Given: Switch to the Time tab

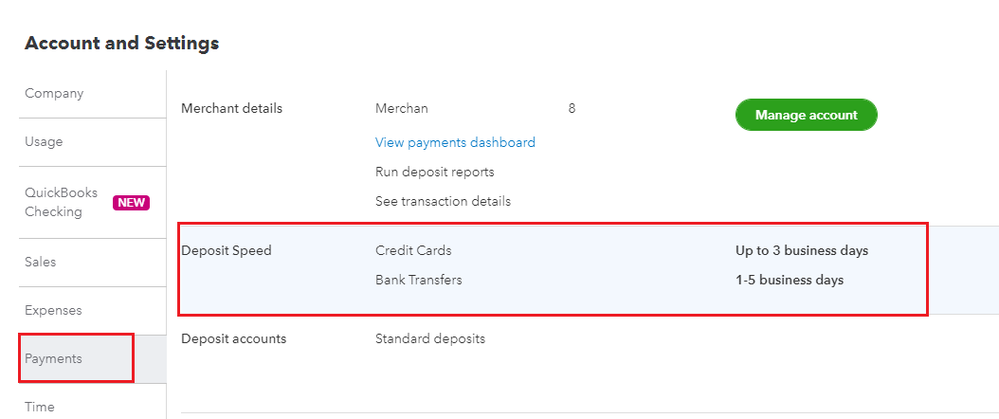Looking at the screenshot, I should [x=40, y=406].
